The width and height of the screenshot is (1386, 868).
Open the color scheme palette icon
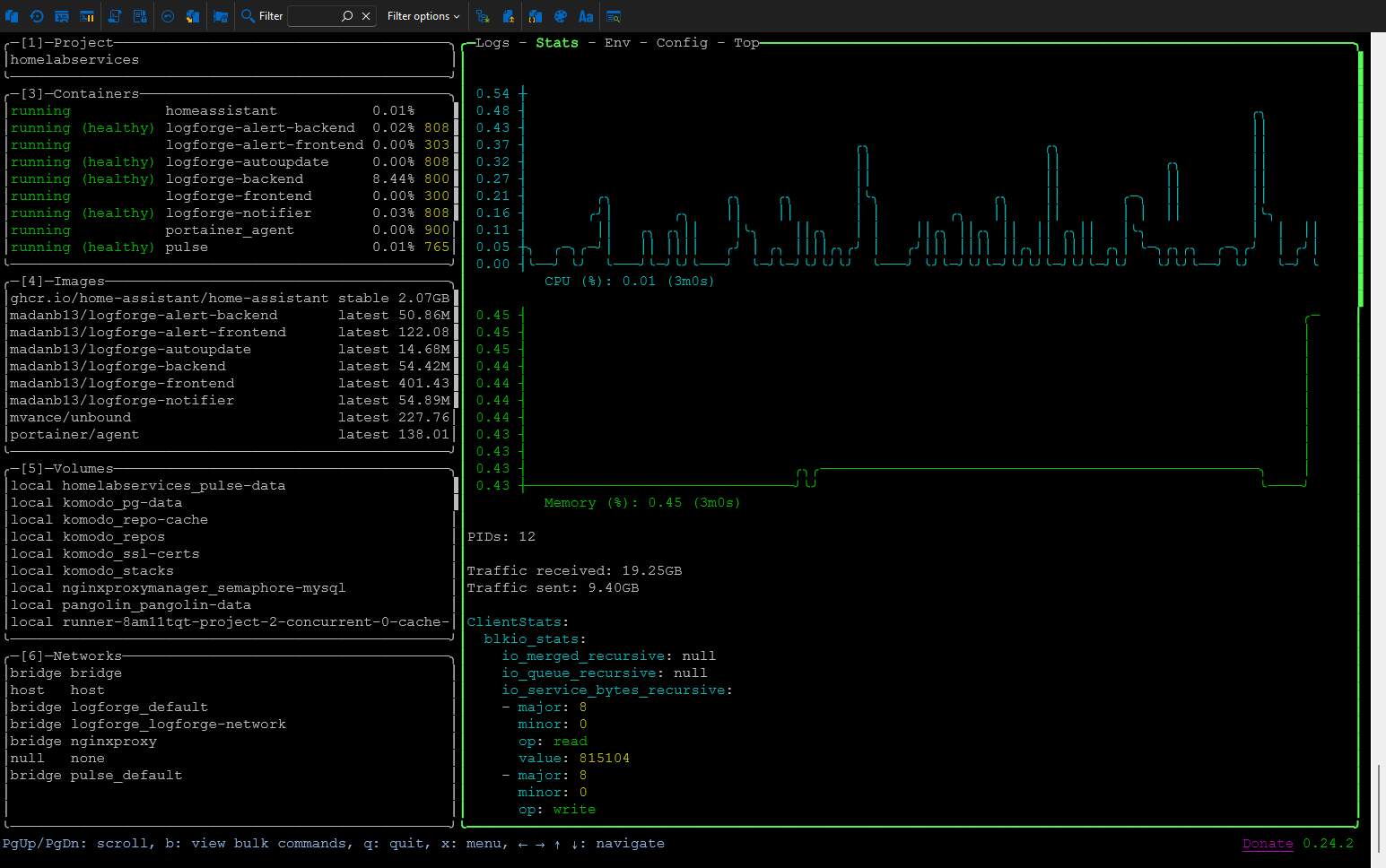pyautogui.click(x=560, y=15)
